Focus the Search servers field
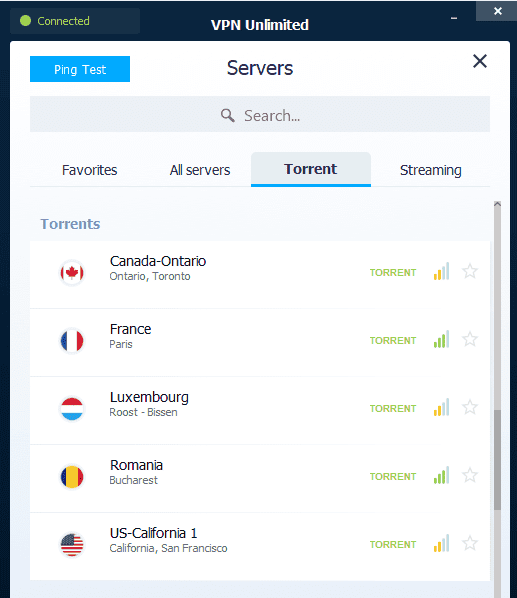This screenshot has height=598, width=517. [x=260, y=114]
